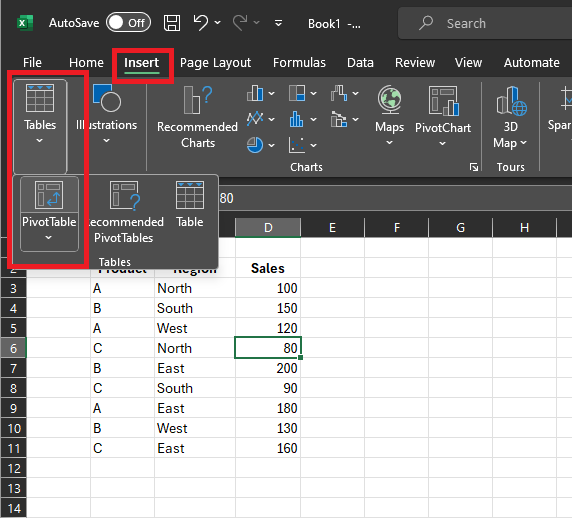Toggle AutoSave switch on

128,23
